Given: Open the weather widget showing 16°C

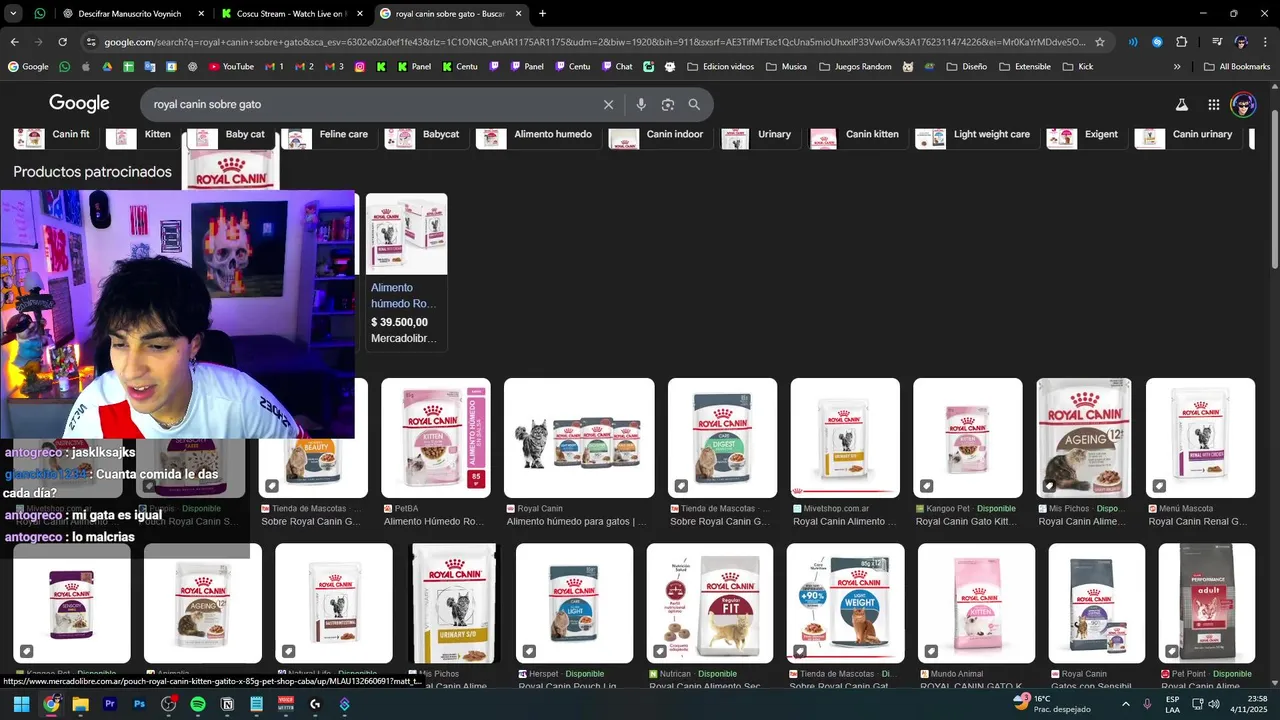Looking at the screenshot, I should (x=1052, y=704).
